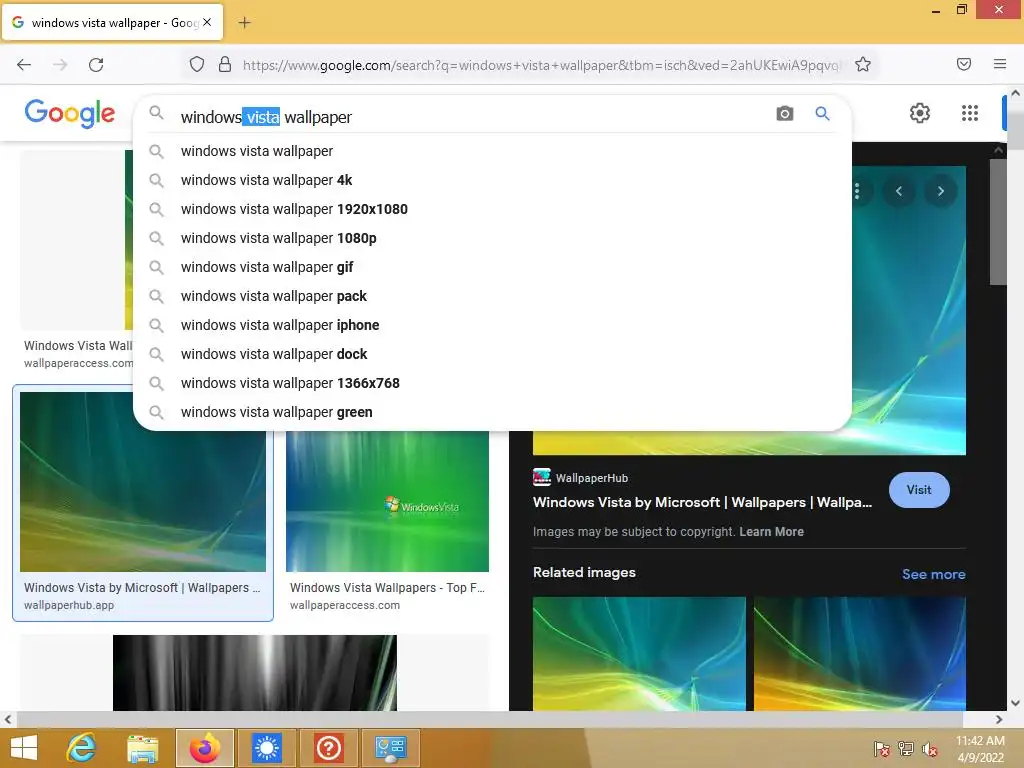Go to Google home via the logo
The height and width of the screenshot is (768, 1024).
click(x=70, y=114)
